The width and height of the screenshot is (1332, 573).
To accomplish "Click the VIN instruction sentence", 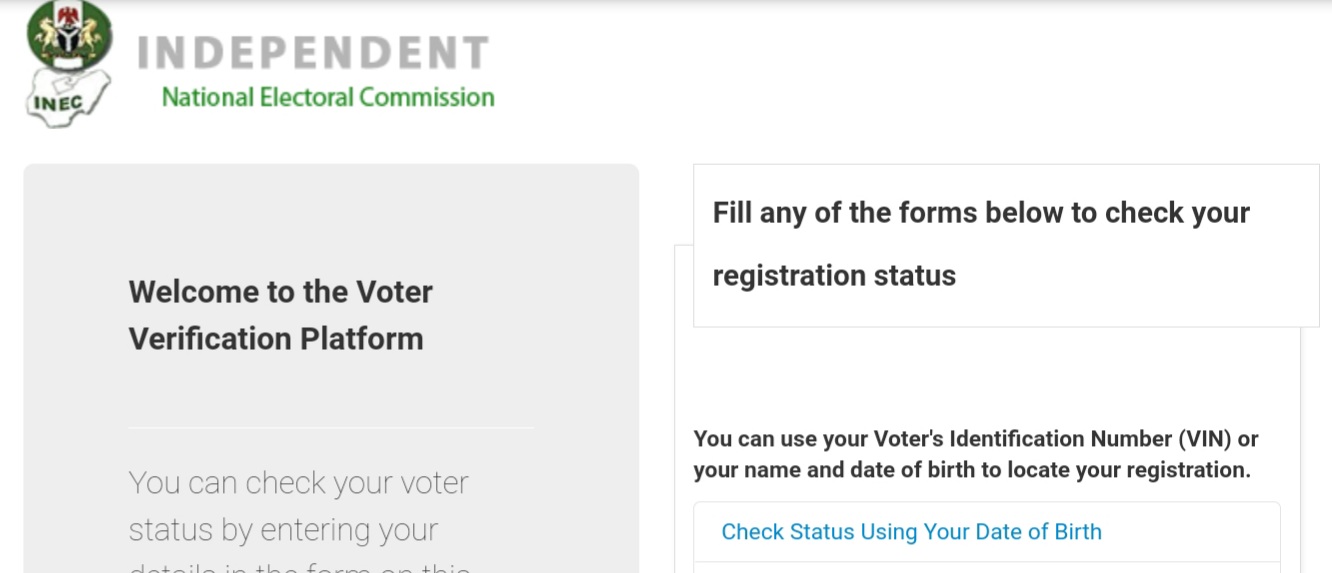I will (976, 454).
